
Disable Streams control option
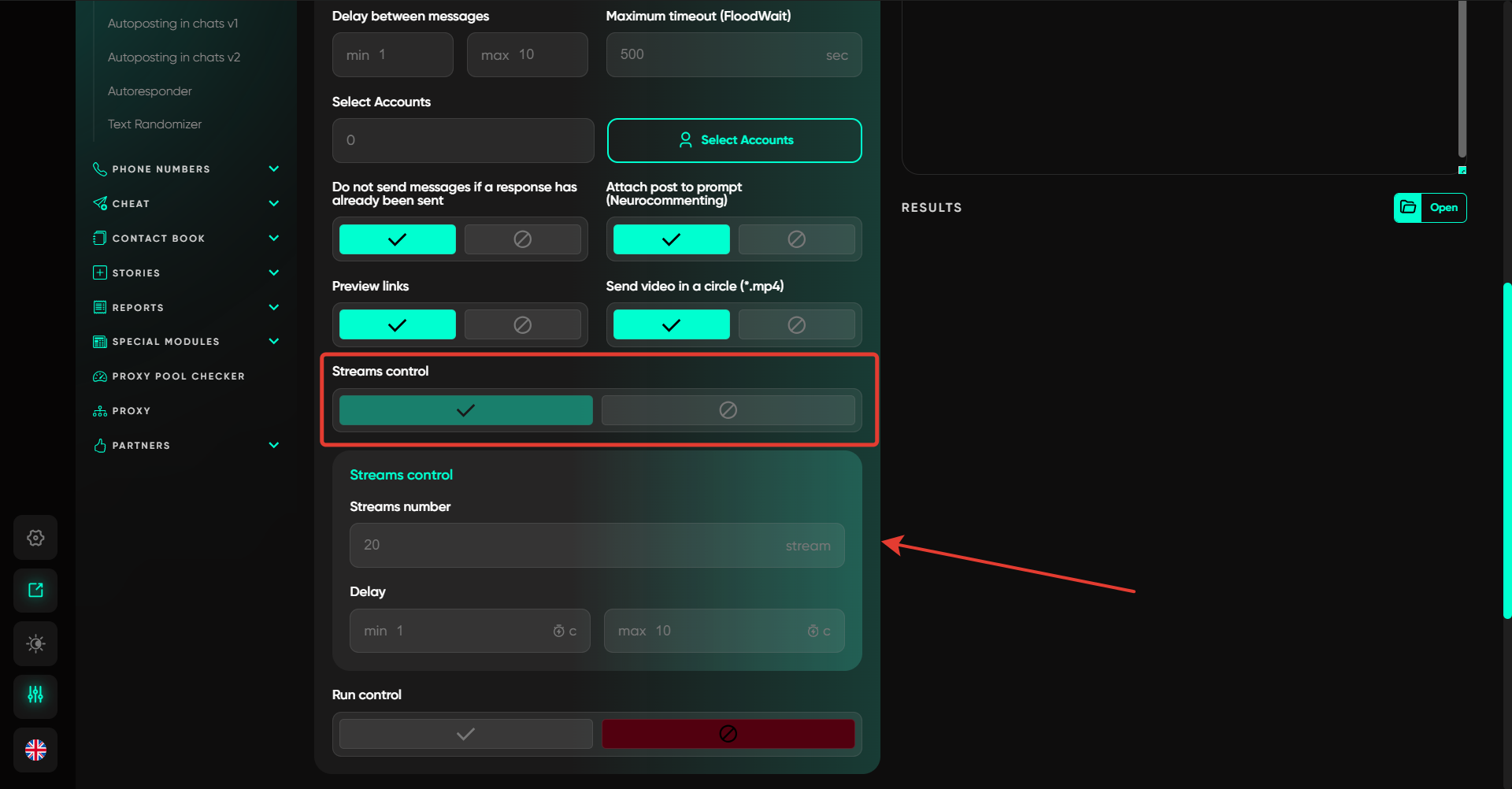(728, 410)
